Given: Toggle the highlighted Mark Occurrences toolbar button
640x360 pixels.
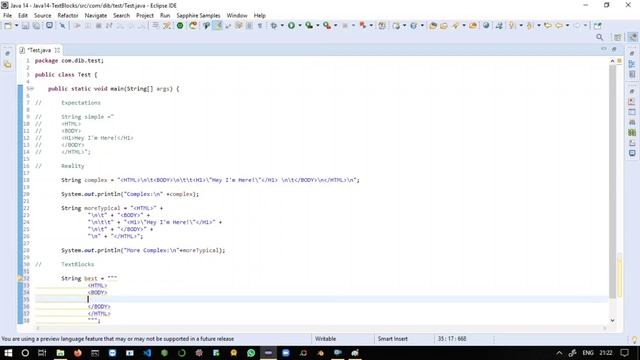Looking at the screenshot, I should click(217, 26).
